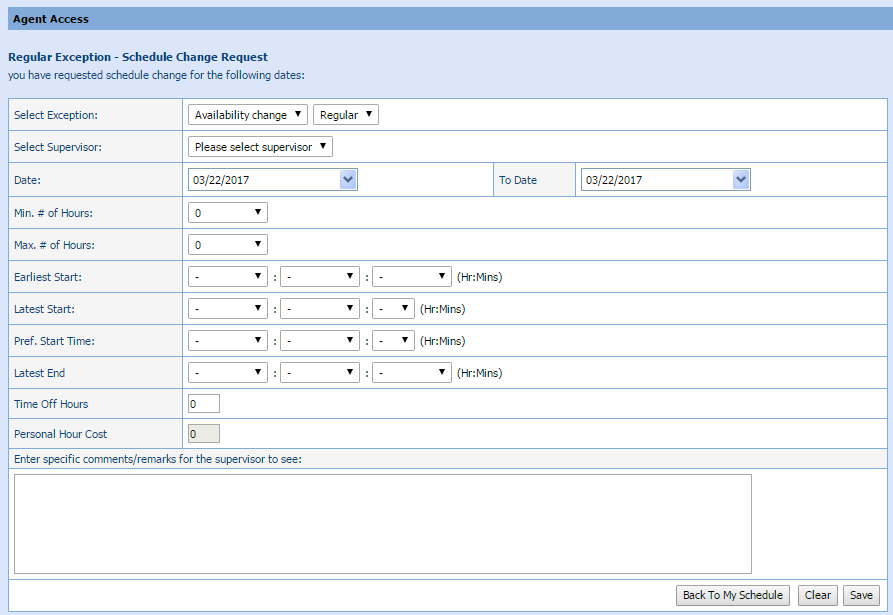Expand the Please select supervisor dropdown
Screen dimensions: 893x615
pyautogui.click(x=260, y=147)
